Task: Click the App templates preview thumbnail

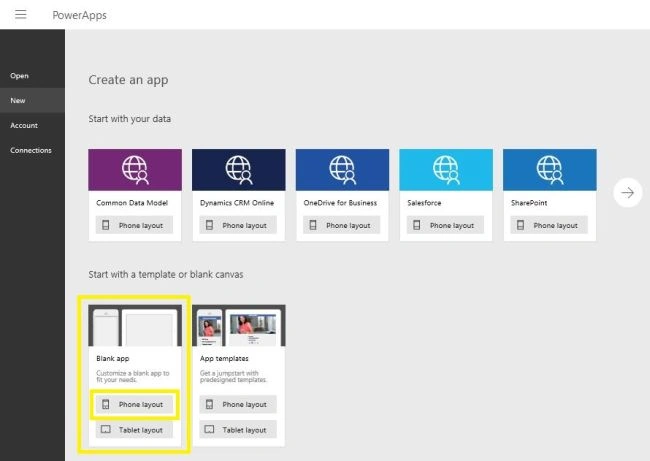Action: 239,325
